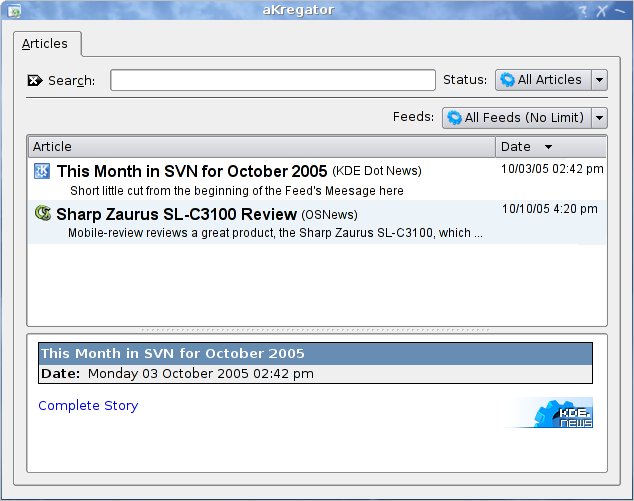This screenshot has width=634, height=501.
Task: Open the Complete Story link
Action: [x=88, y=406]
